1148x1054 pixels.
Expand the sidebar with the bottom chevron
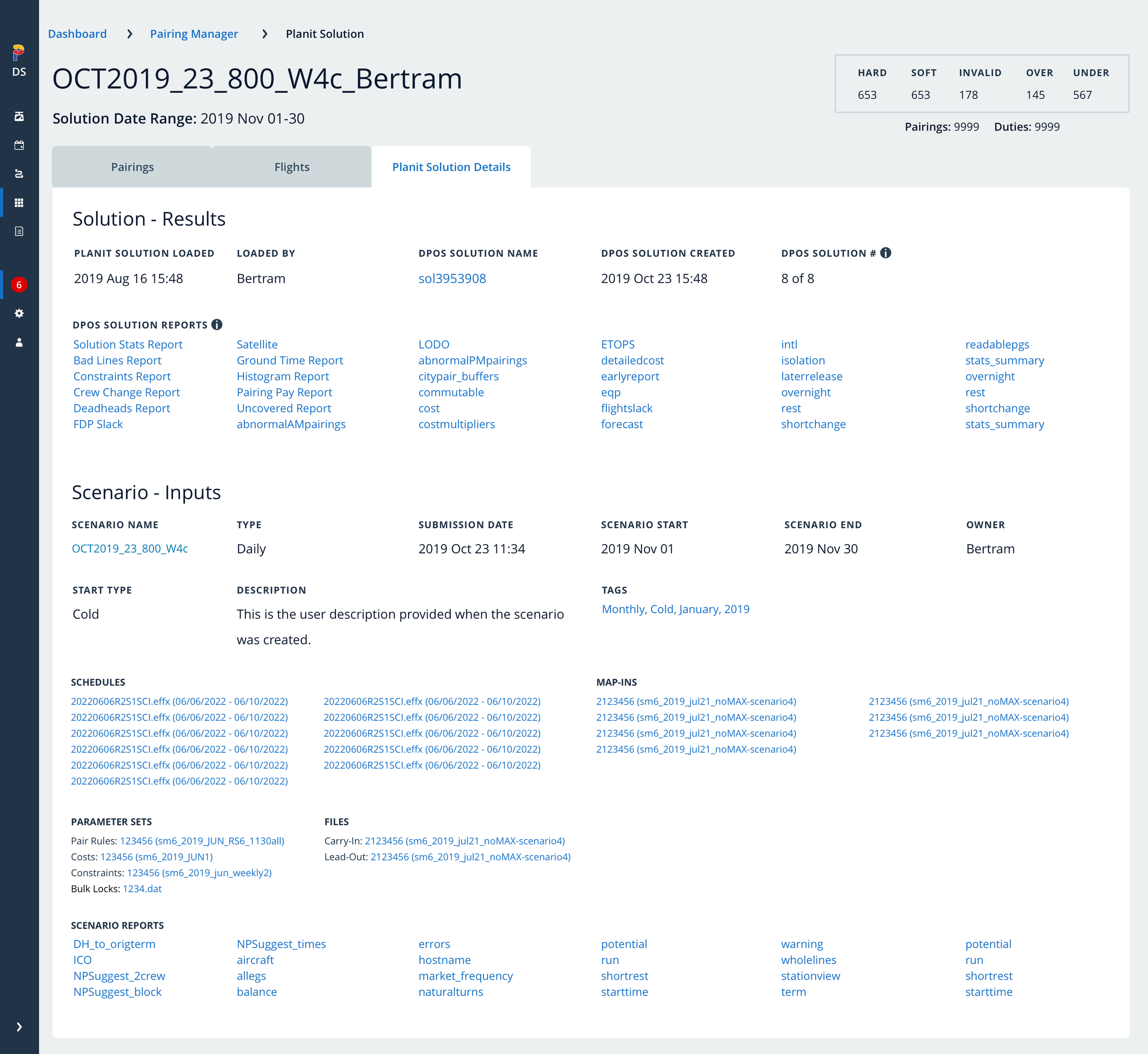[19, 1026]
